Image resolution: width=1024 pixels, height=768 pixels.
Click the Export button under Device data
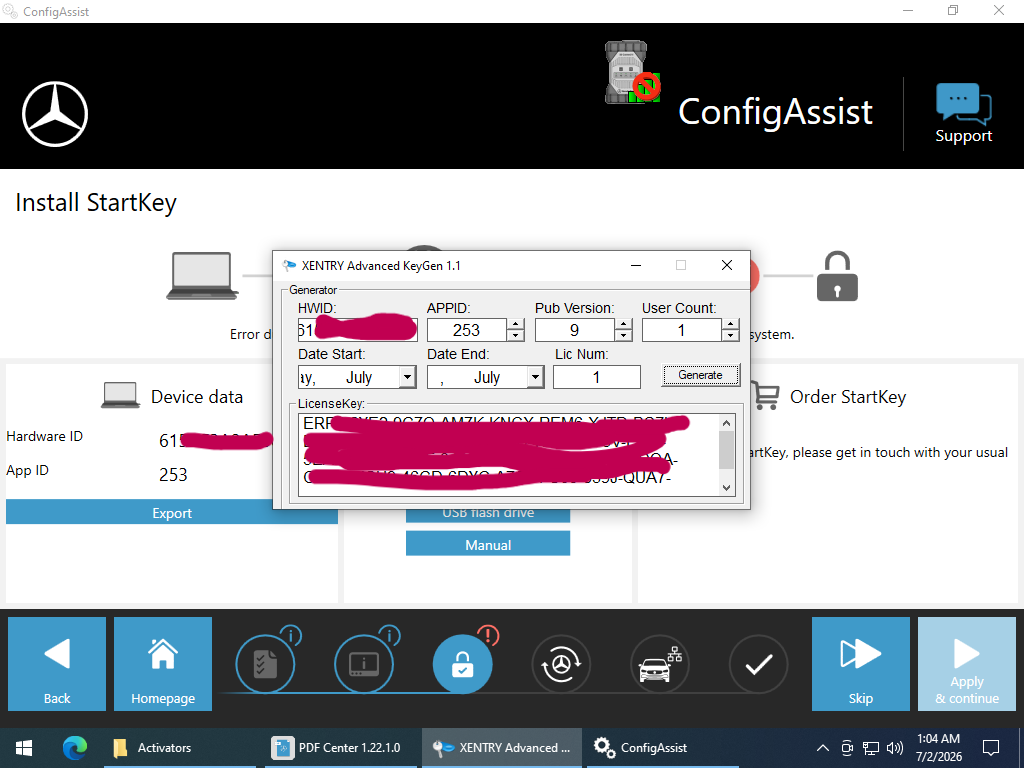tap(172, 513)
